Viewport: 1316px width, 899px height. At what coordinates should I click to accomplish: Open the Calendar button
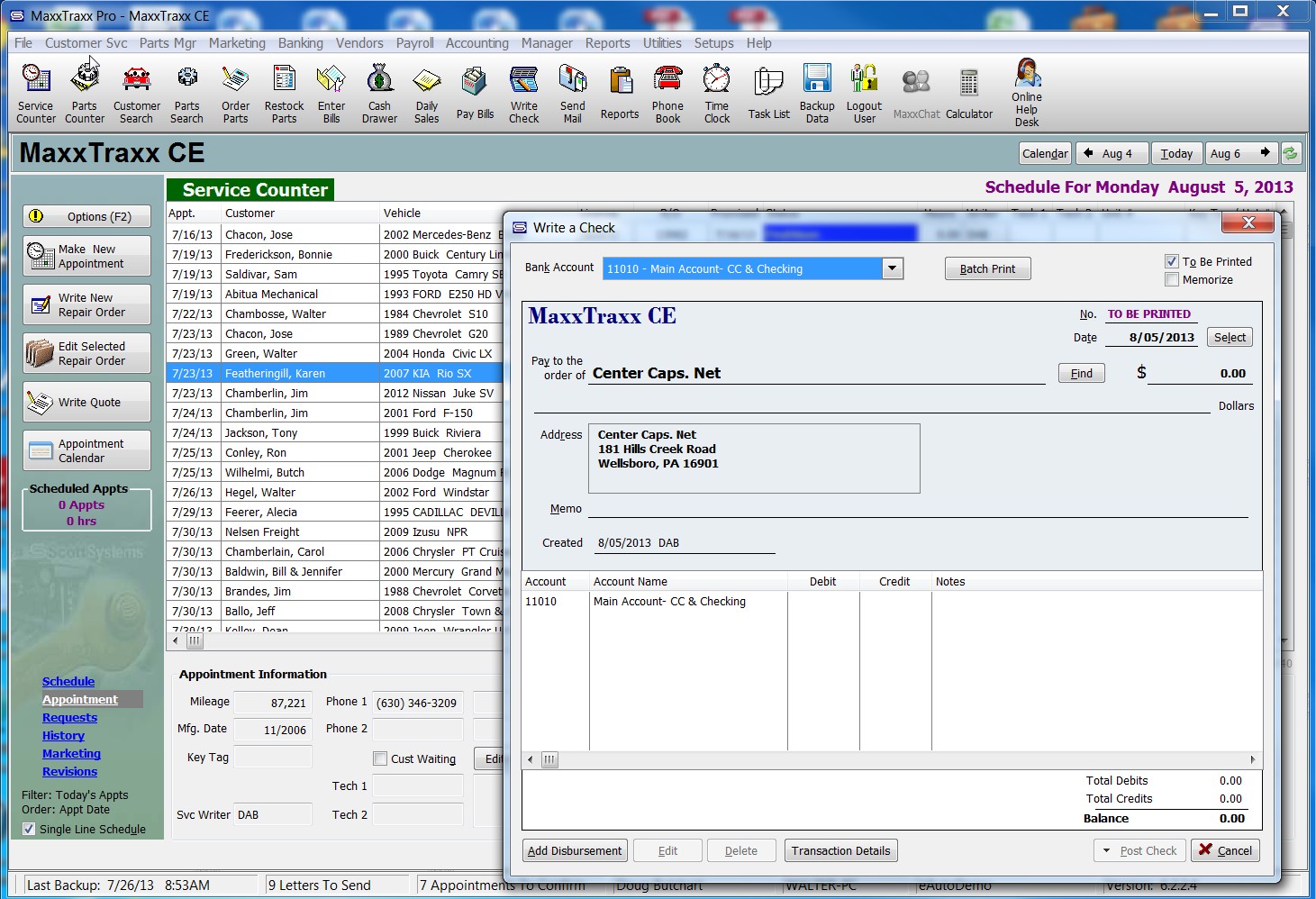tap(1045, 153)
